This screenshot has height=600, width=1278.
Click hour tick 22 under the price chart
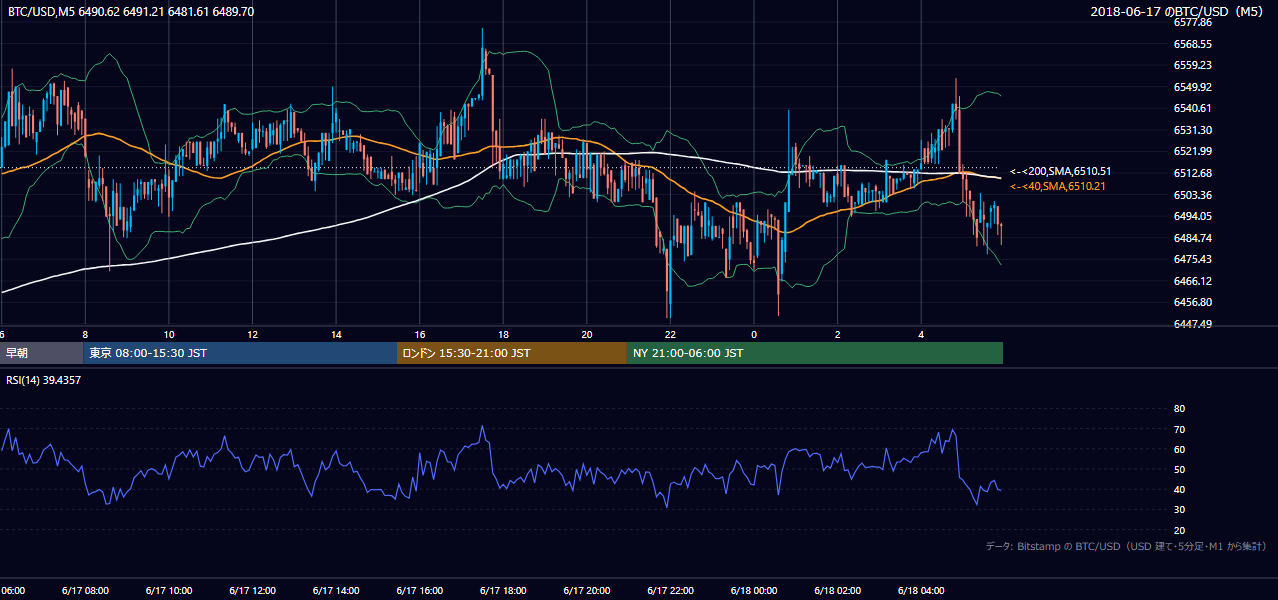tap(670, 334)
